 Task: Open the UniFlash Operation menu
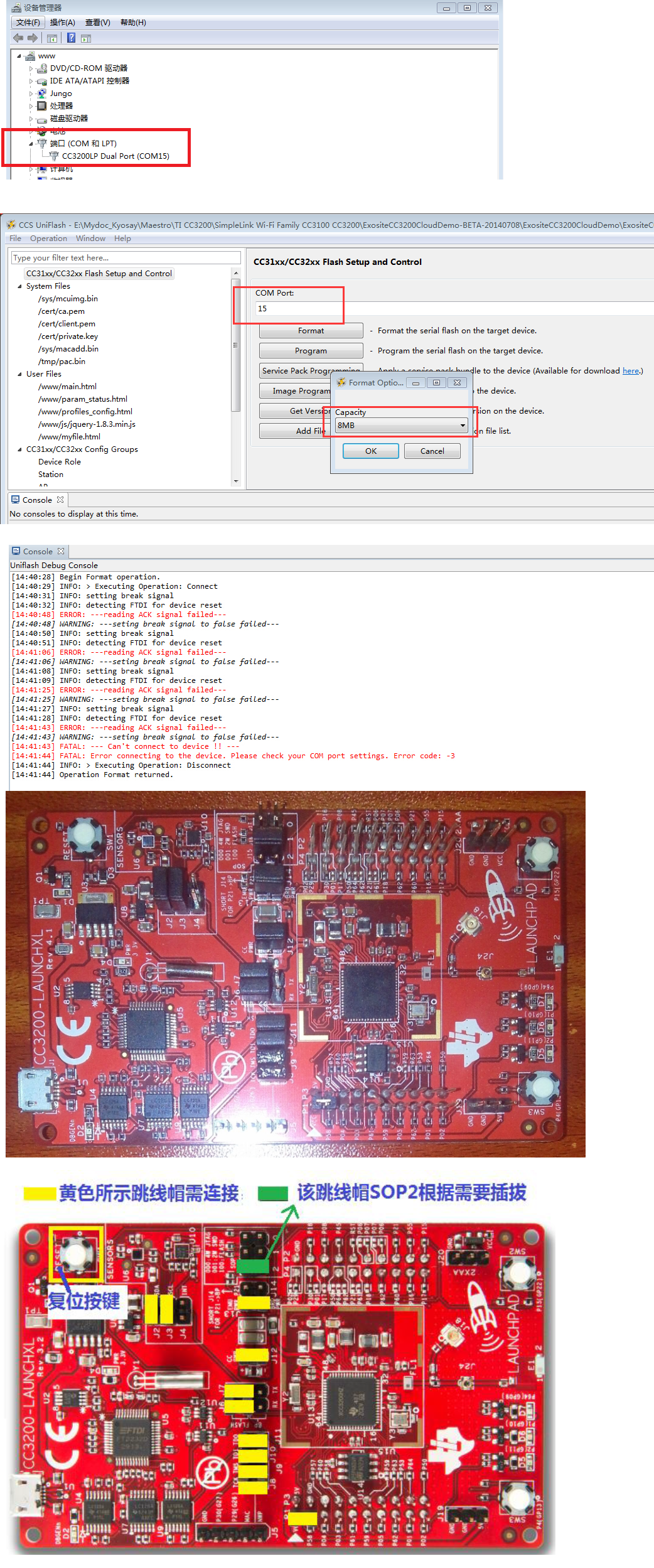tap(48, 239)
